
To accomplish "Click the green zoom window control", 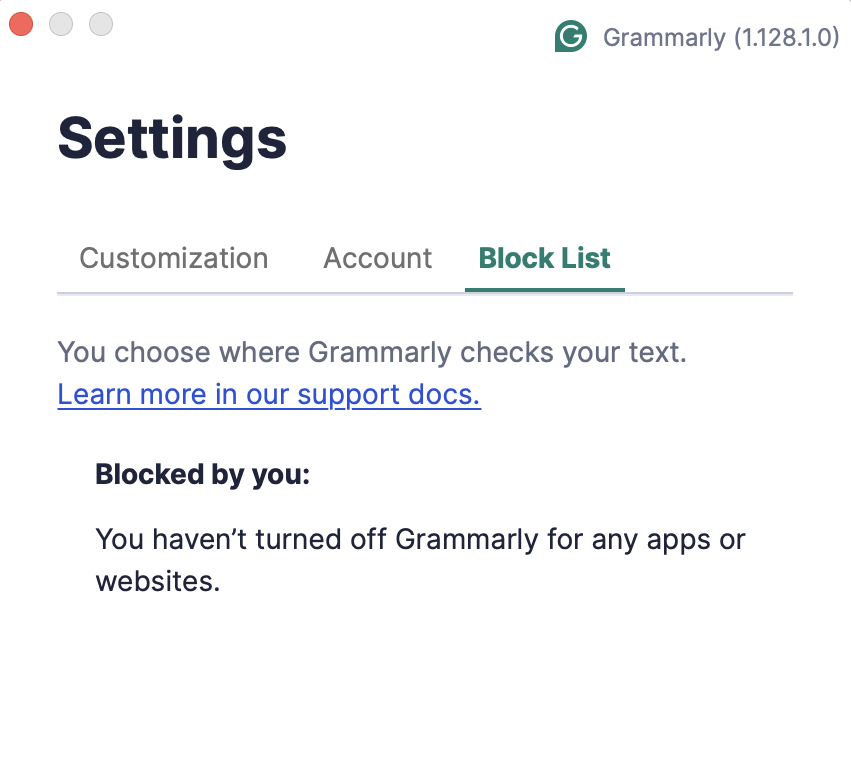I will (100, 24).
